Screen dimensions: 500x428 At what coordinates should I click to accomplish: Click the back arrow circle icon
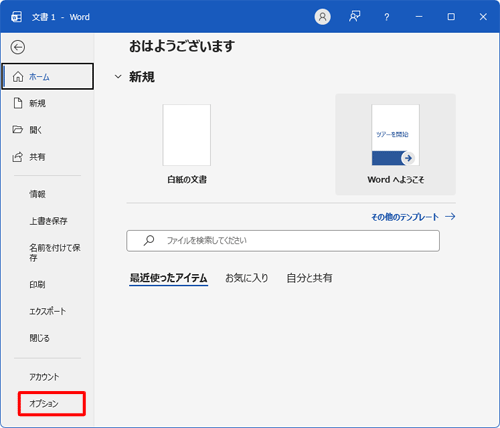pyautogui.click(x=18, y=47)
